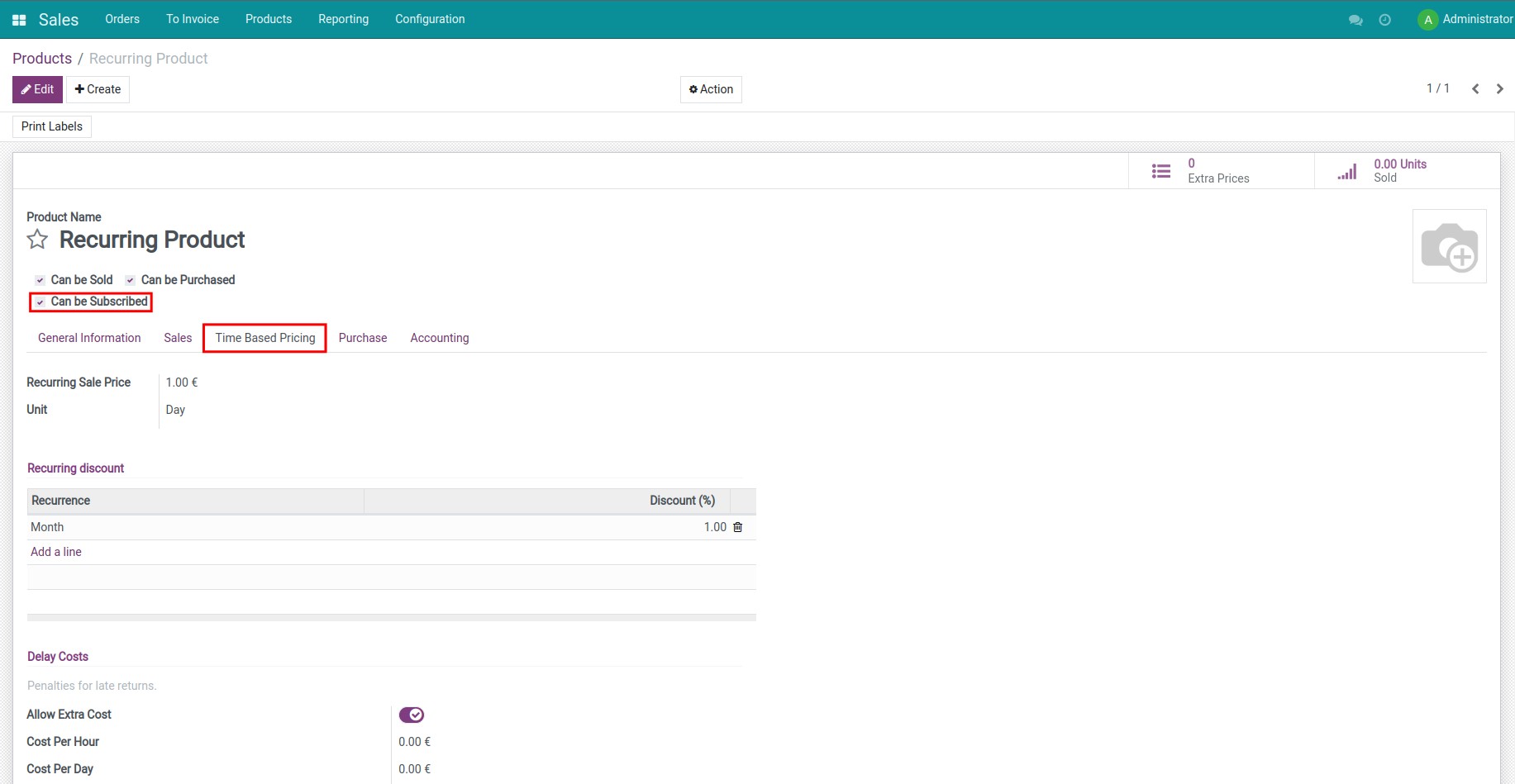
Task: Uncheck the Can be Sold checkbox
Action: [40, 280]
